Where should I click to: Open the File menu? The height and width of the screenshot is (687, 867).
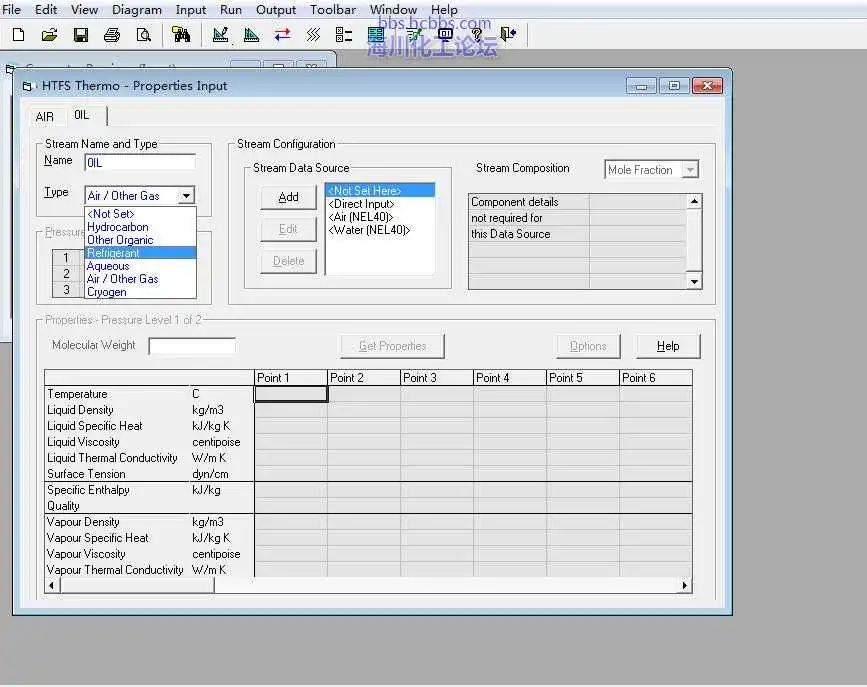click(x=11, y=9)
